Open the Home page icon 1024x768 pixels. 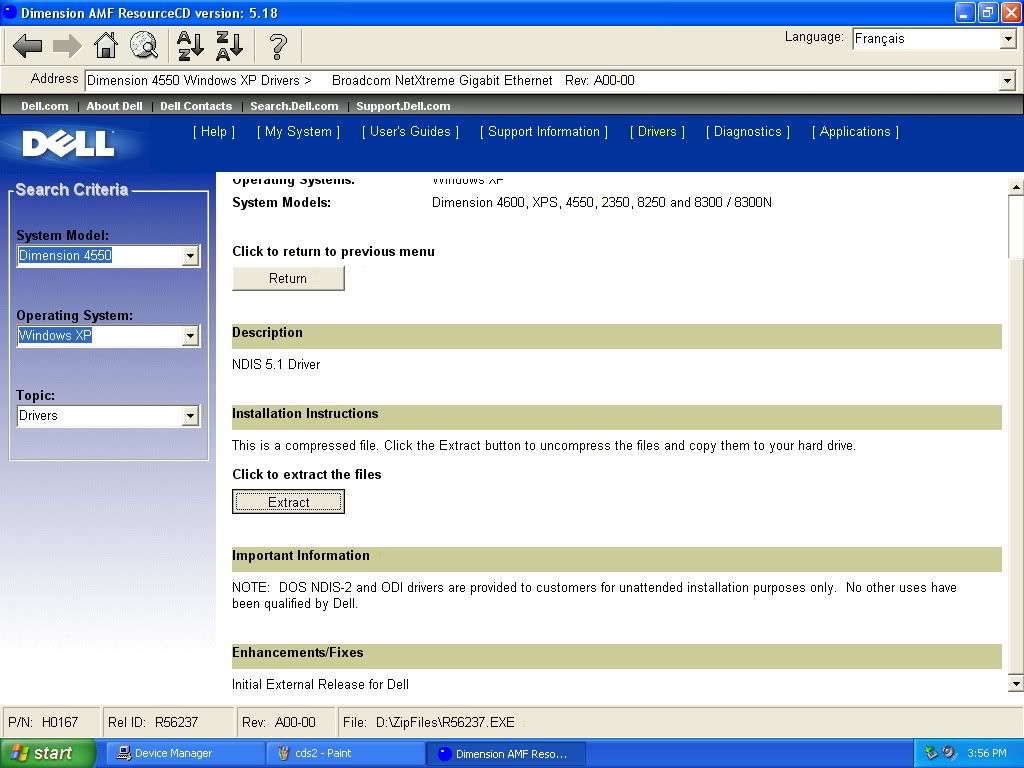point(106,46)
